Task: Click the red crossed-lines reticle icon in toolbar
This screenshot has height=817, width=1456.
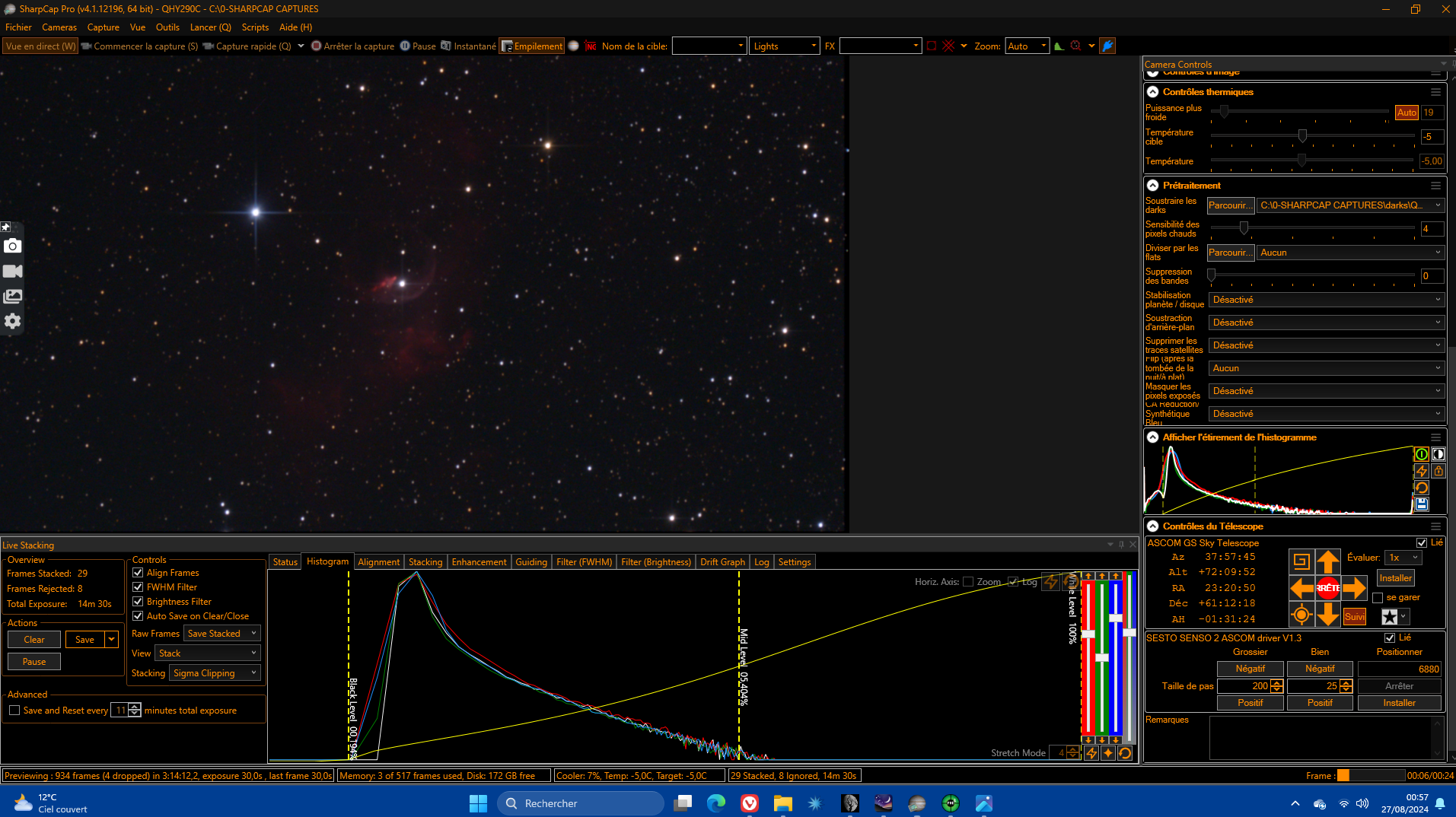Action: pos(948,46)
